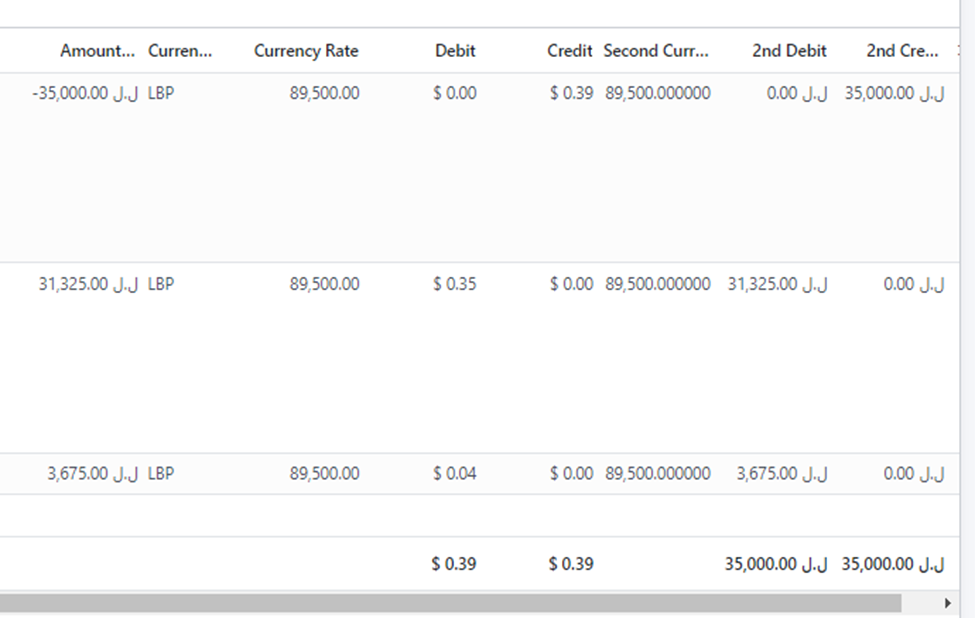The width and height of the screenshot is (975, 618).
Task: Select the -35,000.00 amount cell
Action: [85, 94]
